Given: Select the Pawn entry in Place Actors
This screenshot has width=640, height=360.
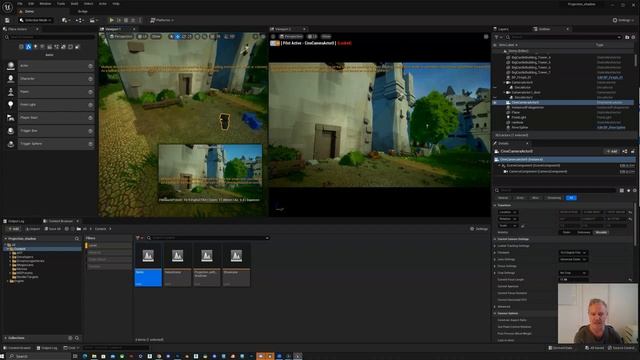Looking at the screenshot, I should coord(56,92).
